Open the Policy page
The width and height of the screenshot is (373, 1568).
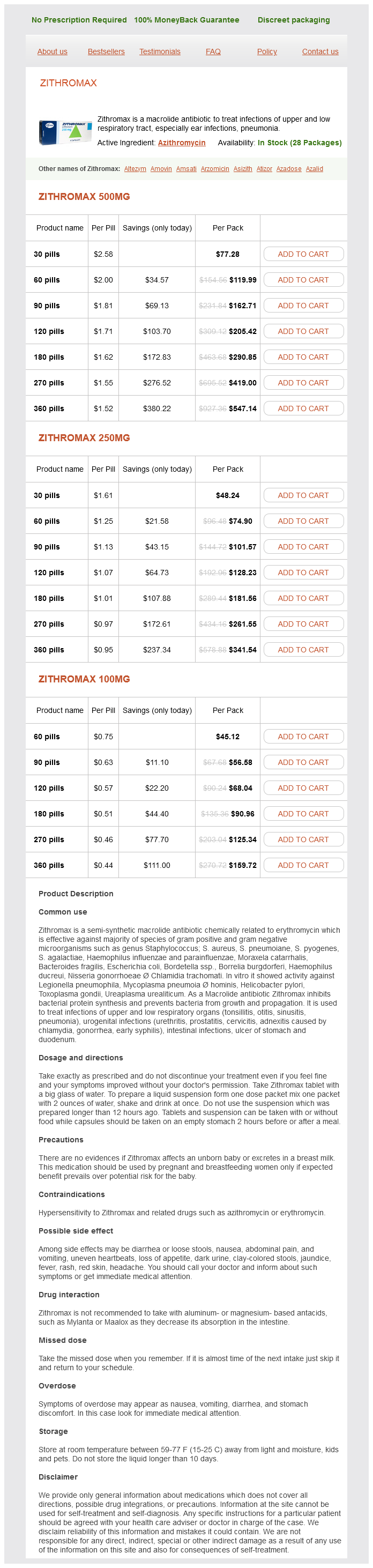[266, 52]
